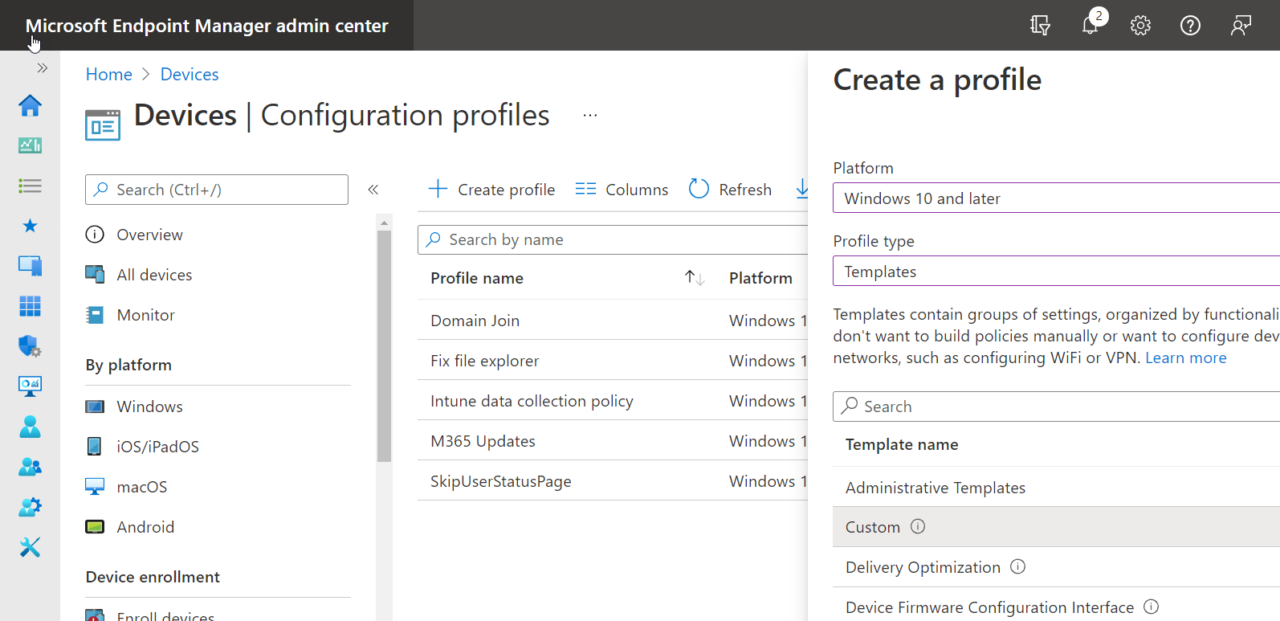The image size is (1280, 621).
Task: Open Endpoint security shield icon in left rail
Action: click(30, 346)
